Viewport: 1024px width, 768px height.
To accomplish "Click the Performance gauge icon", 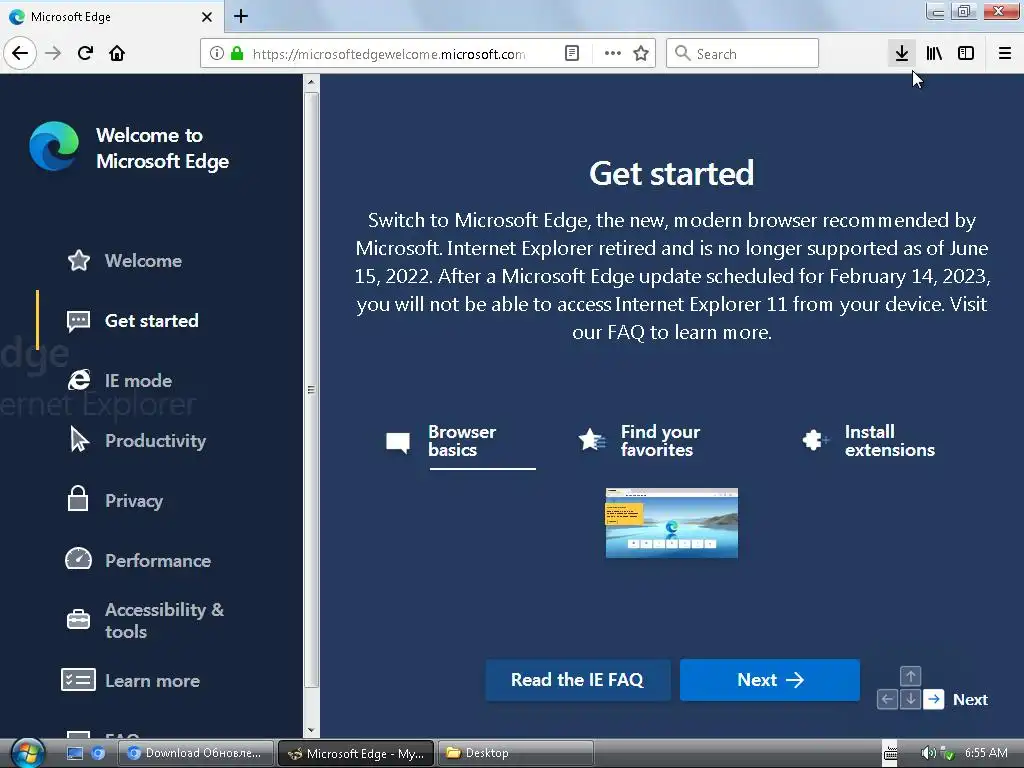I will (x=78, y=558).
